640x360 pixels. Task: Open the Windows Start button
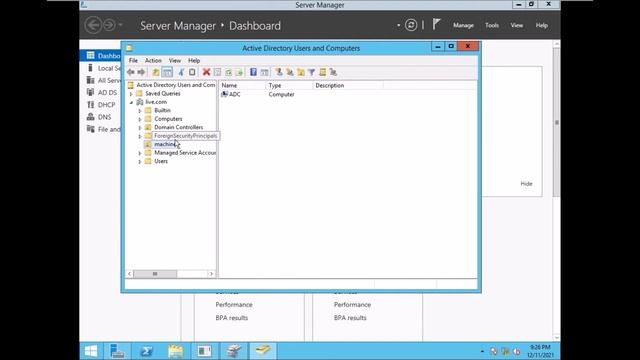[91, 351]
